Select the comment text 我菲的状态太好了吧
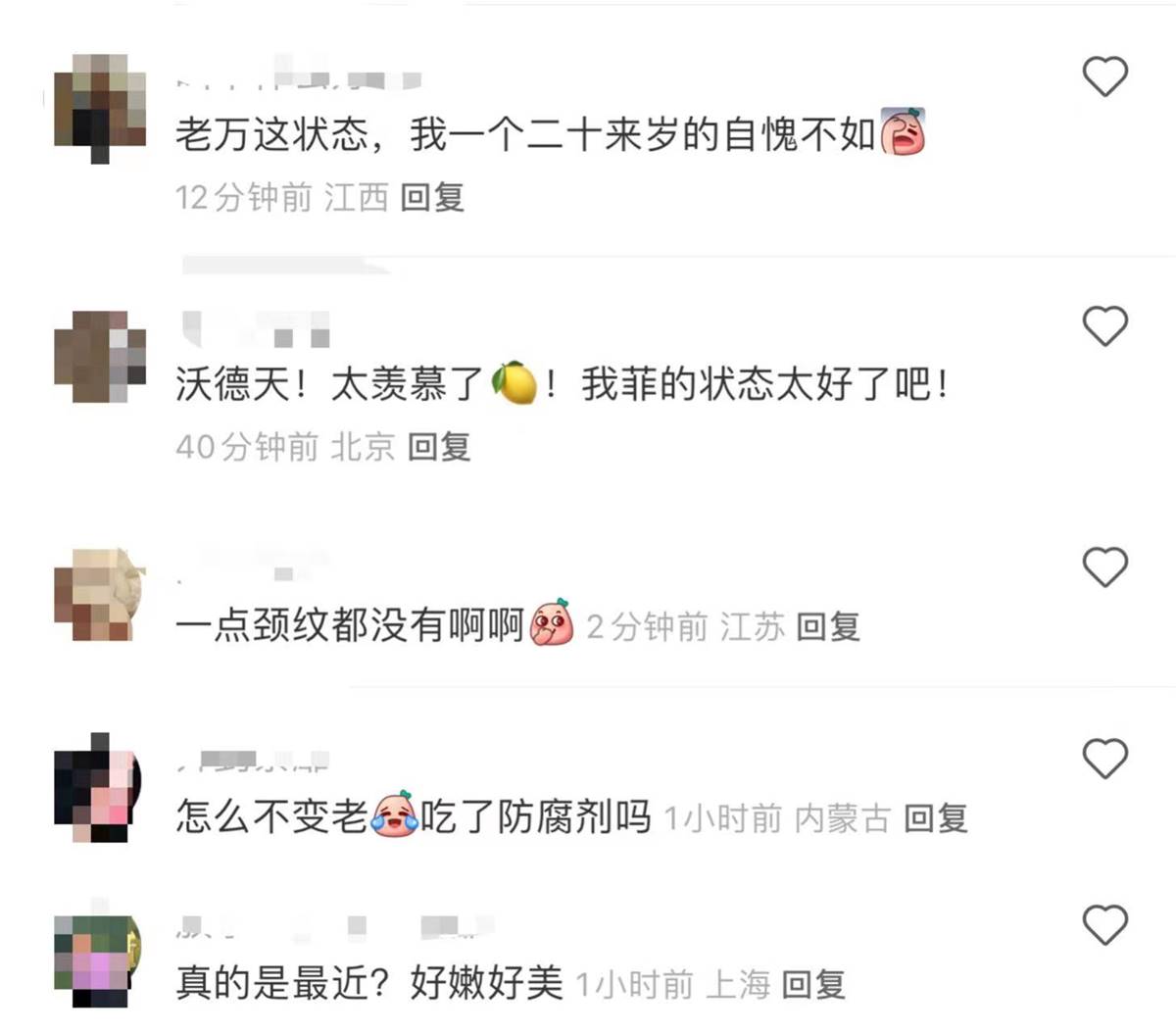This screenshot has width=1176, height=1034. point(765,384)
